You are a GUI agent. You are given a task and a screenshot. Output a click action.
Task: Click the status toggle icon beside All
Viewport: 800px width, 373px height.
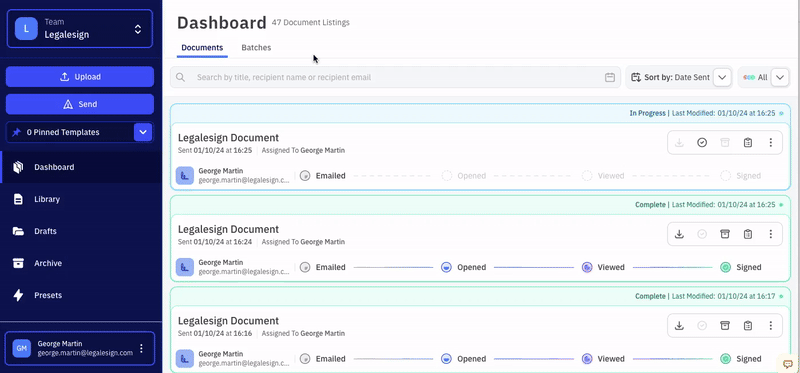point(749,78)
